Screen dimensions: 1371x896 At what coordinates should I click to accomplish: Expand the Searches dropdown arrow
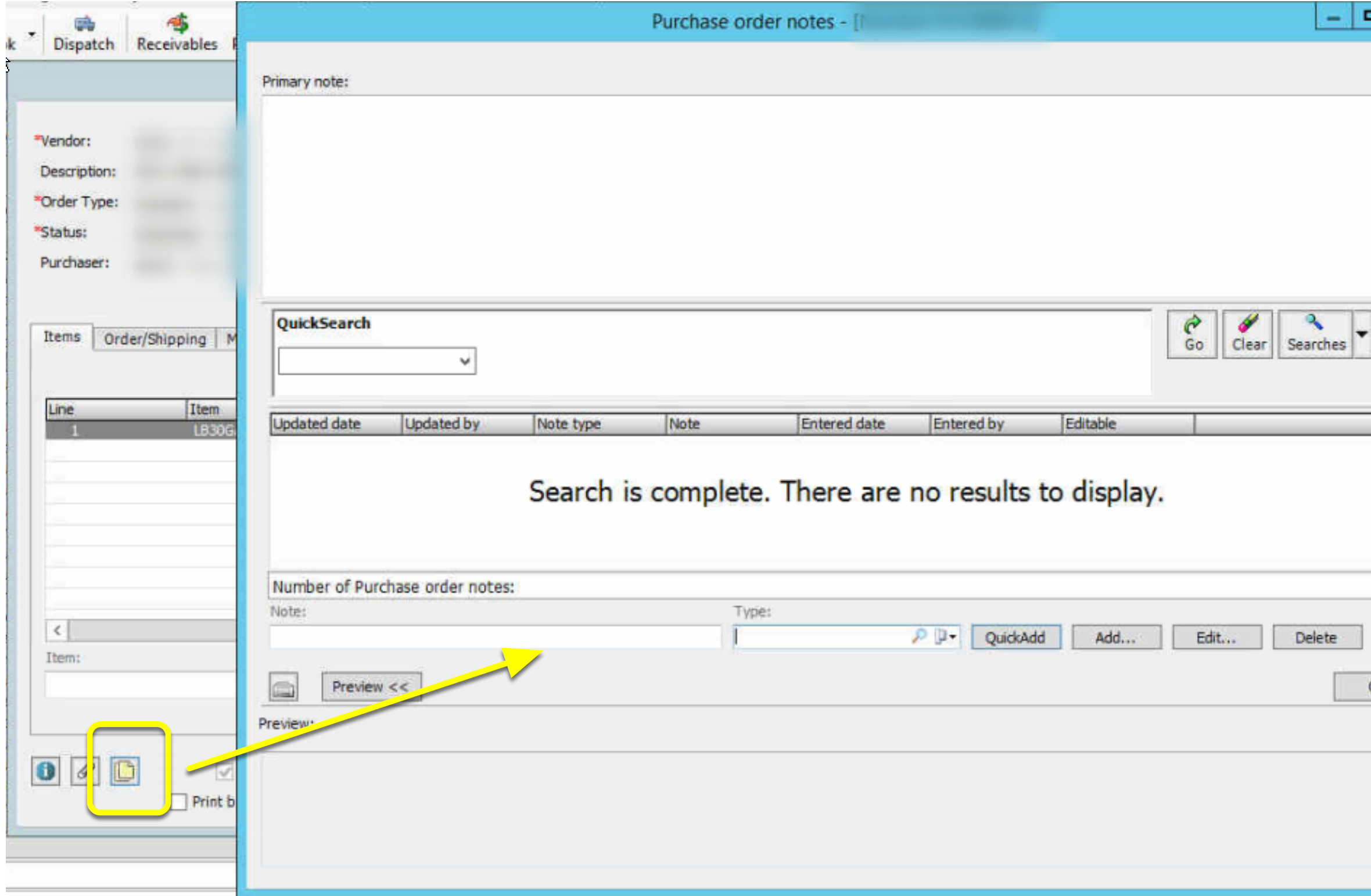[1362, 334]
